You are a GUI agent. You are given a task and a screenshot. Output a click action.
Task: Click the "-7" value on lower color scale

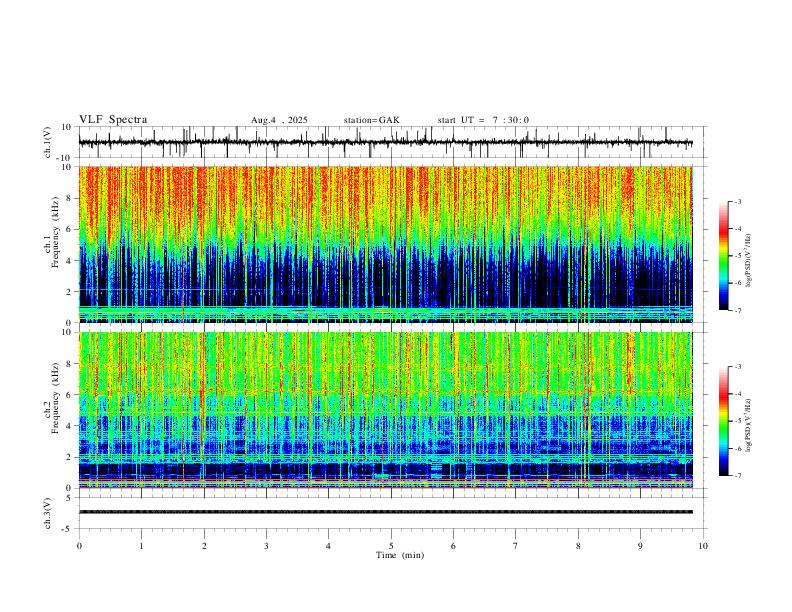pyautogui.click(x=737, y=476)
